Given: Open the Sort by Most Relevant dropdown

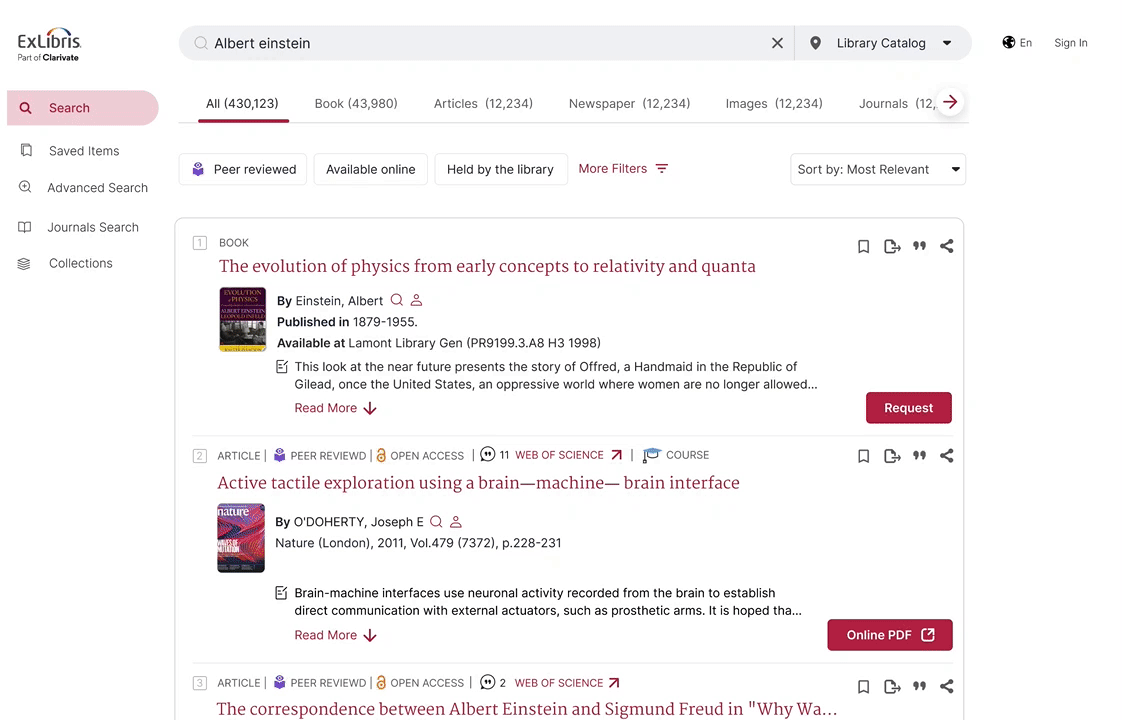Looking at the screenshot, I should (878, 169).
